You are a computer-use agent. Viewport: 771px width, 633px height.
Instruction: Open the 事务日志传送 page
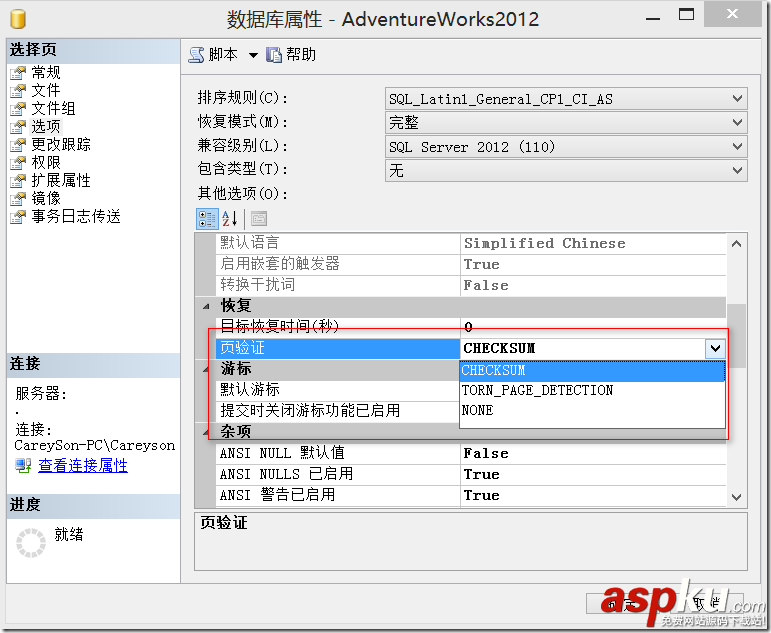tap(76, 216)
